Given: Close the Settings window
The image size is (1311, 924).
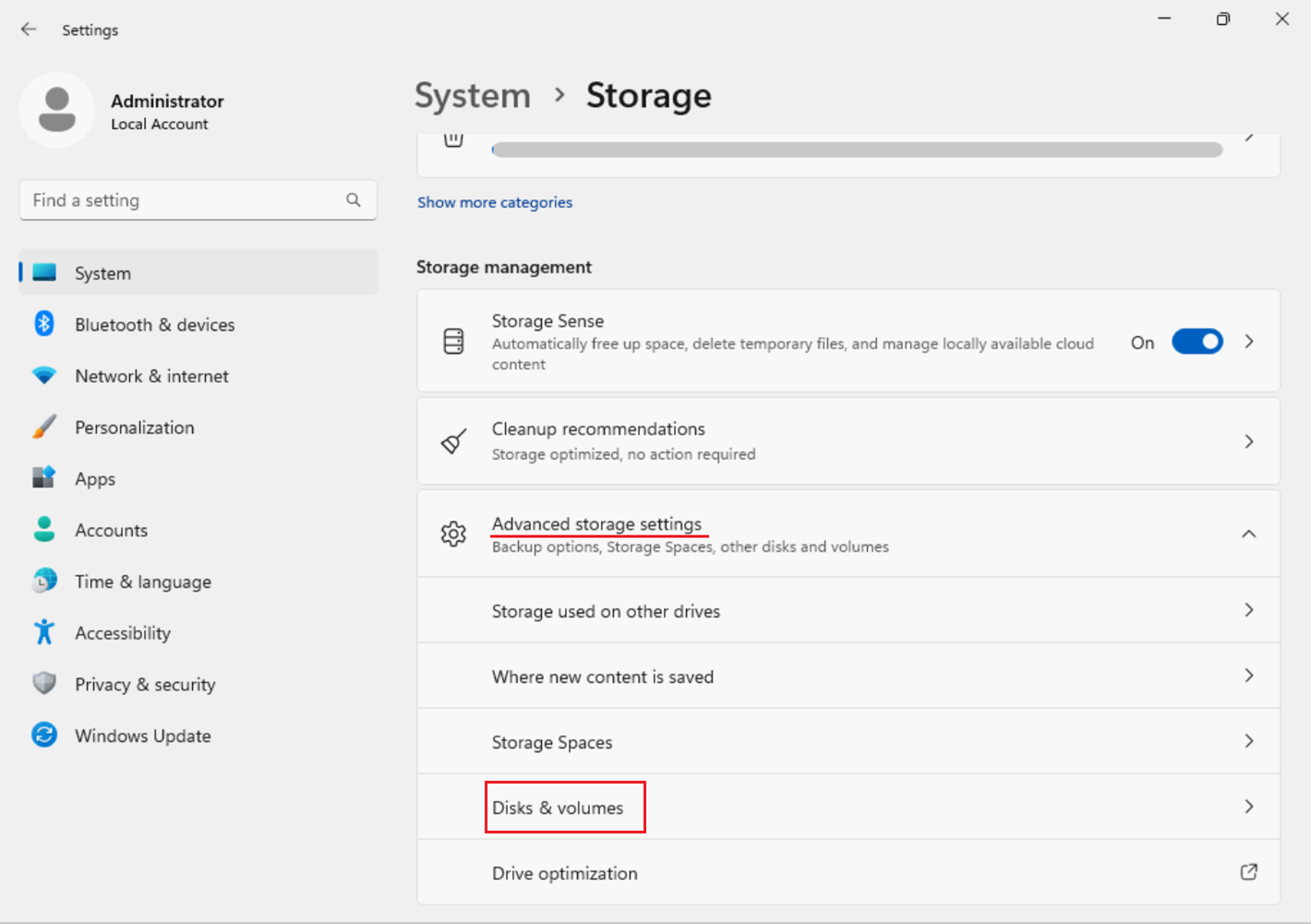Looking at the screenshot, I should click(x=1282, y=18).
